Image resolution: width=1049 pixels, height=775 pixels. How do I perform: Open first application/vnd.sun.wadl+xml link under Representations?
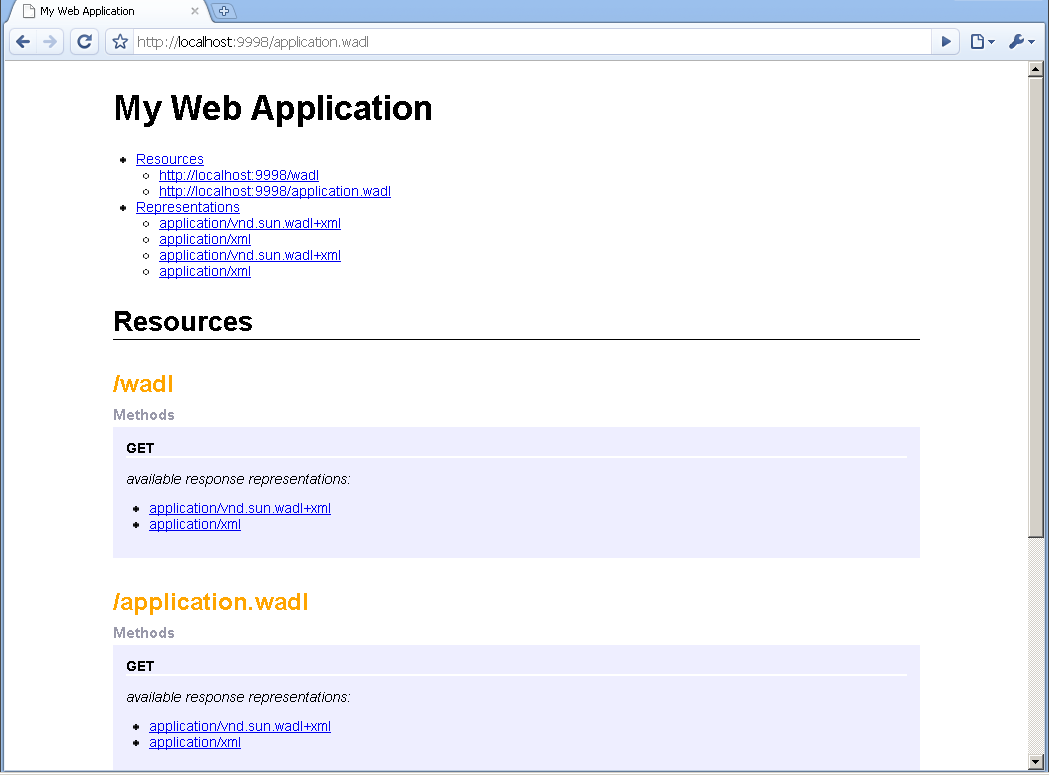[250, 223]
